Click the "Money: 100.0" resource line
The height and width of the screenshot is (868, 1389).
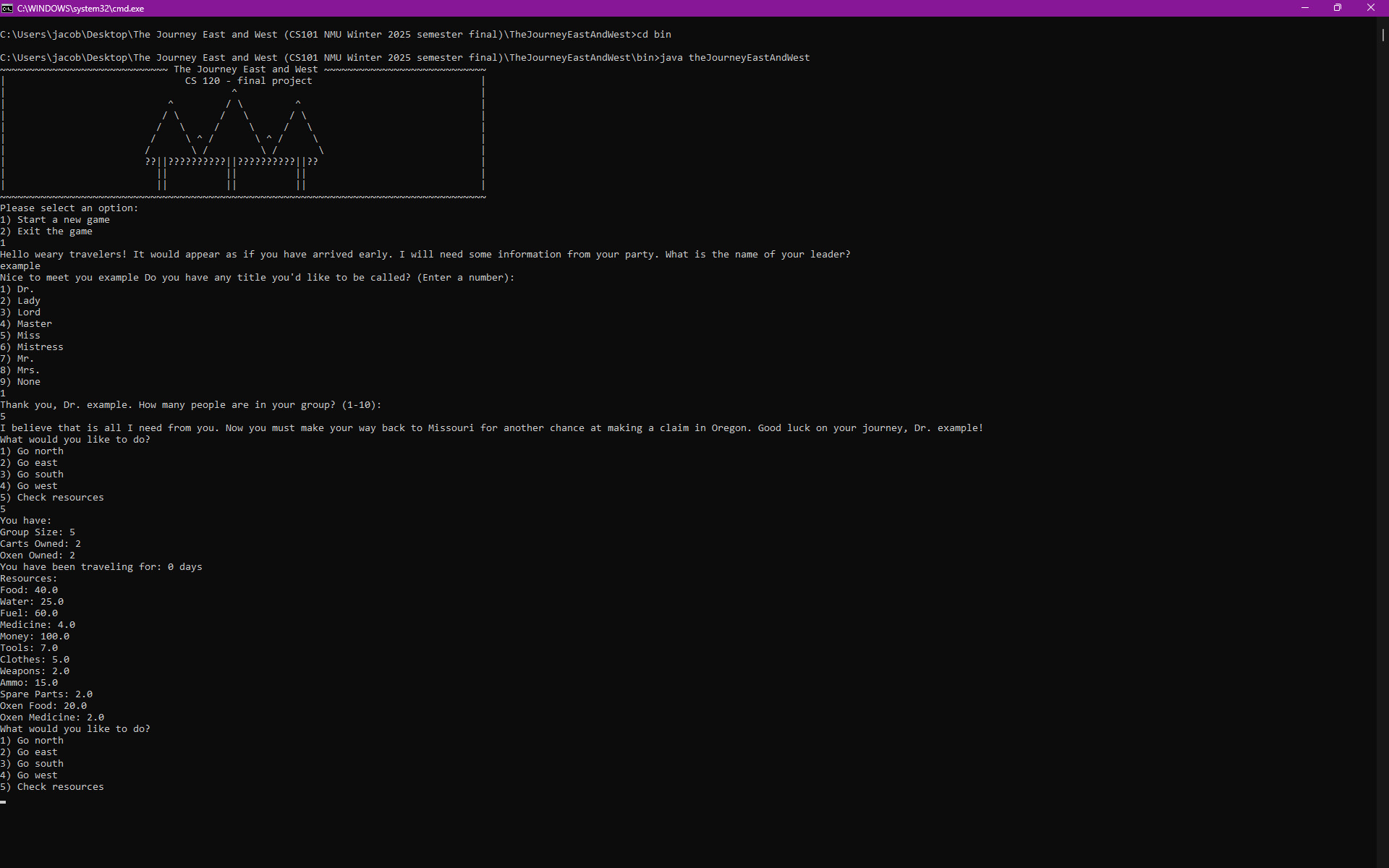point(34,636)
